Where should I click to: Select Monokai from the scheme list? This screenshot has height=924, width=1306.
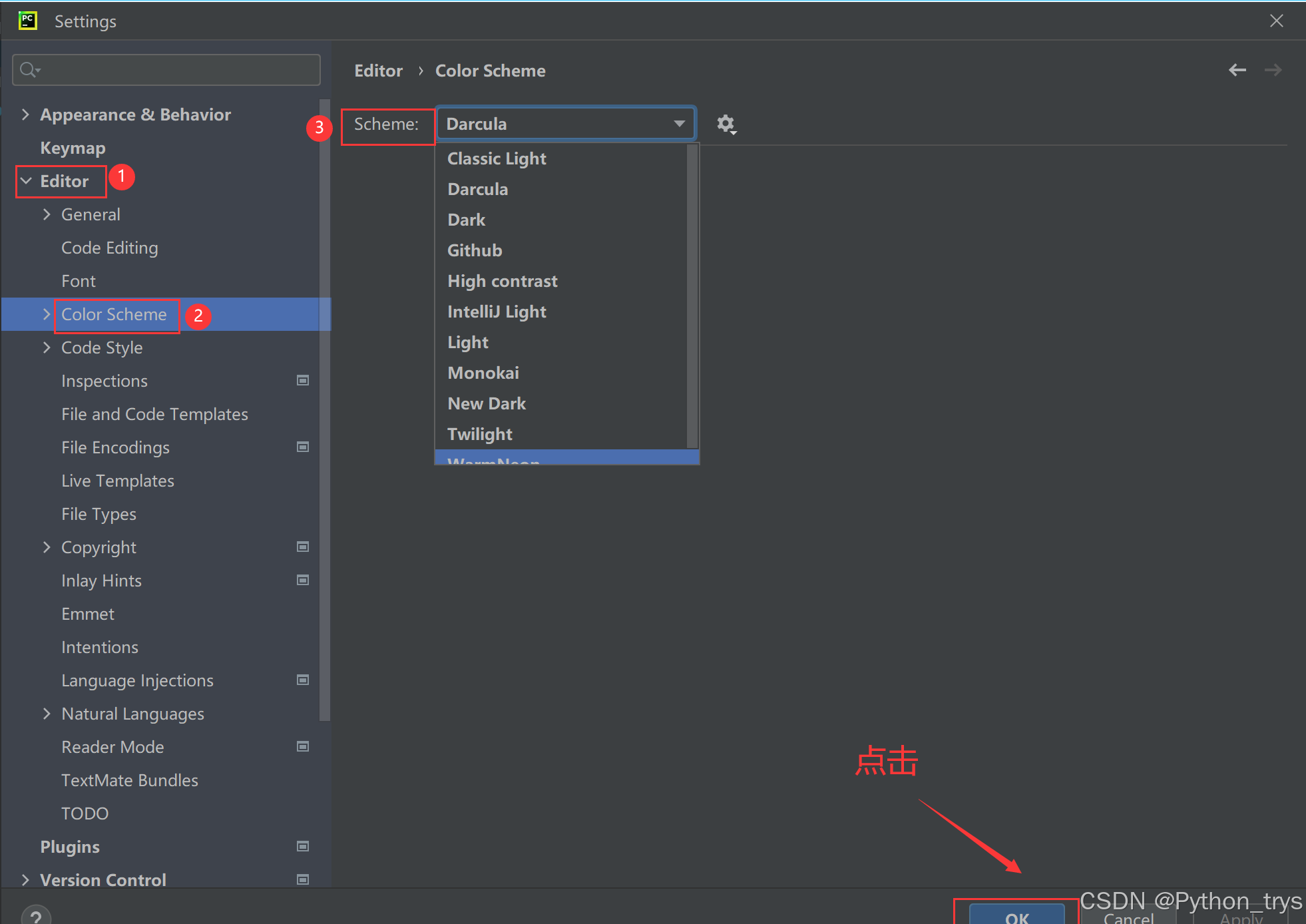coord(483,373)
